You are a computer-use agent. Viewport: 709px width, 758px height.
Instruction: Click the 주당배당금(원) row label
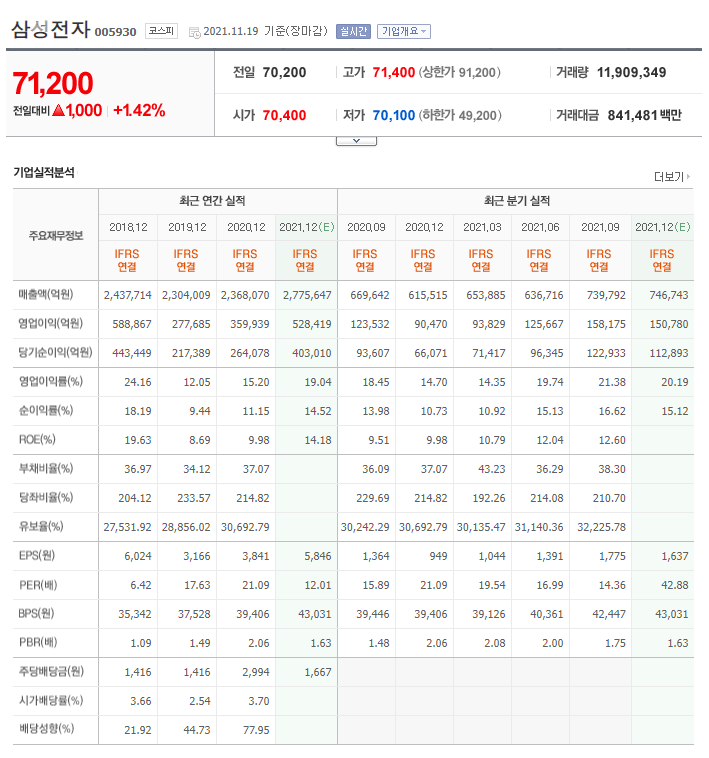[51, 671]
